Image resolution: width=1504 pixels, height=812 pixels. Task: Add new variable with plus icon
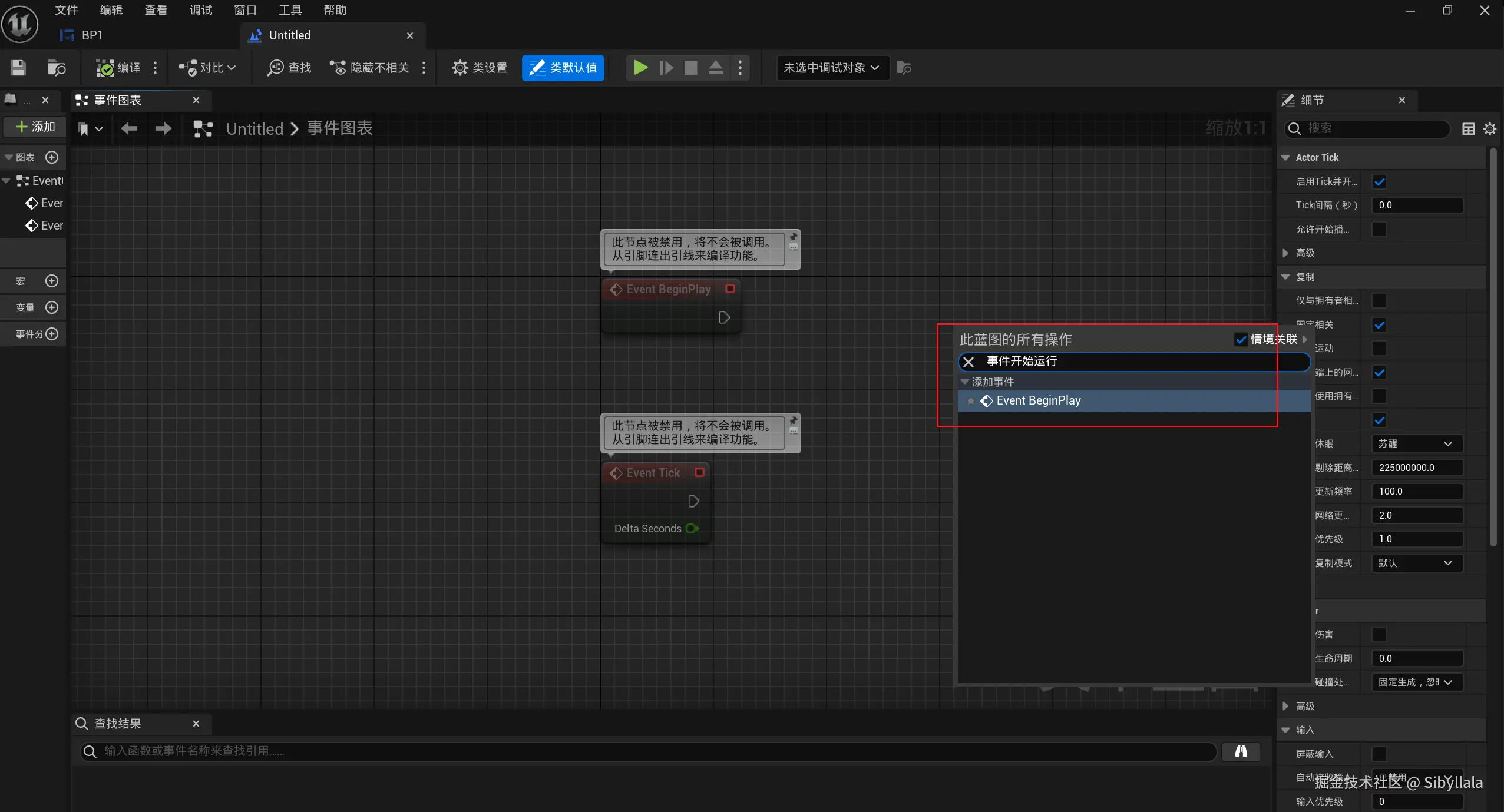coord(52,307)
